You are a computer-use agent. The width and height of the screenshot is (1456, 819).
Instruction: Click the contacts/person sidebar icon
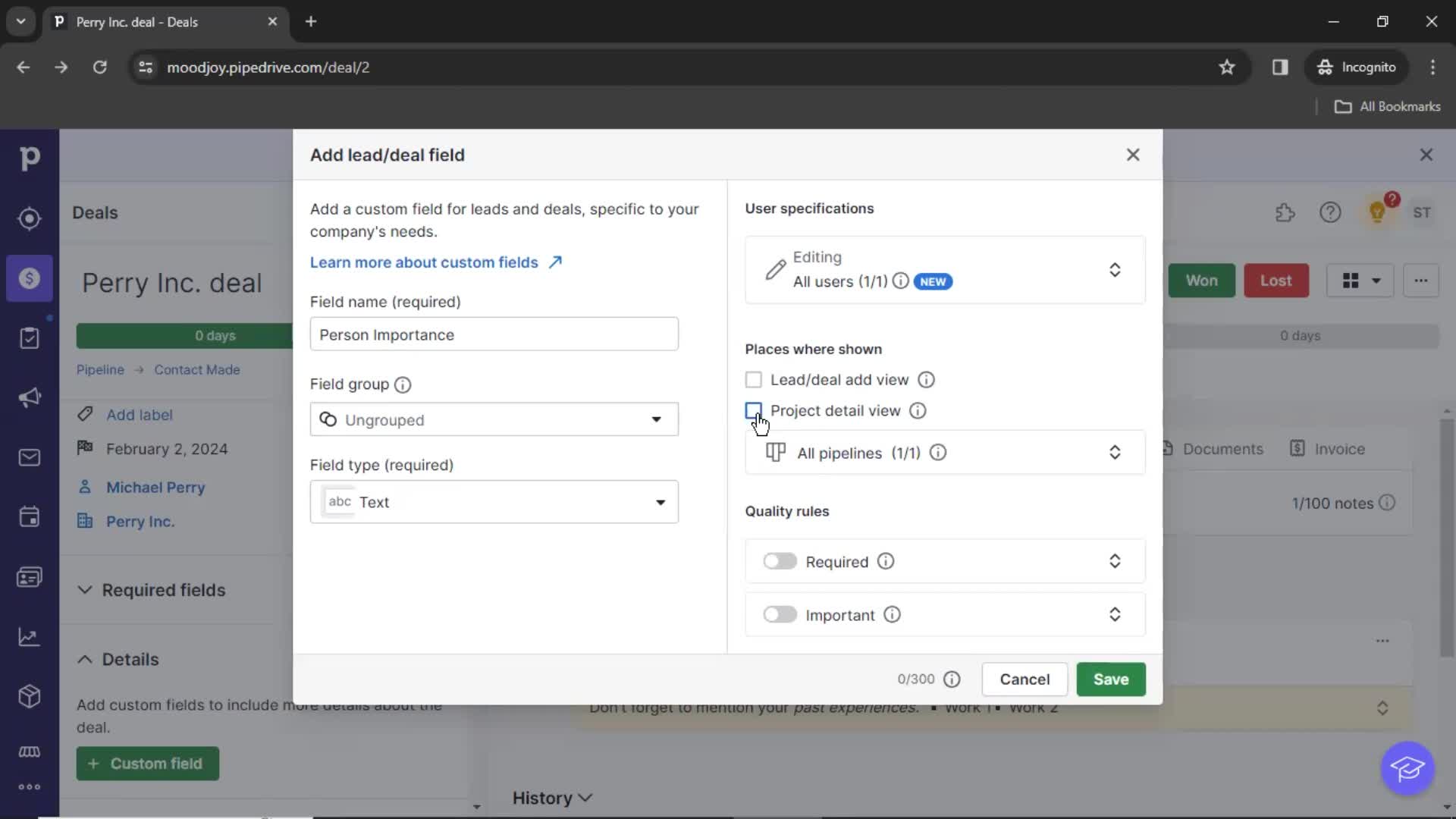coord(29,576)
